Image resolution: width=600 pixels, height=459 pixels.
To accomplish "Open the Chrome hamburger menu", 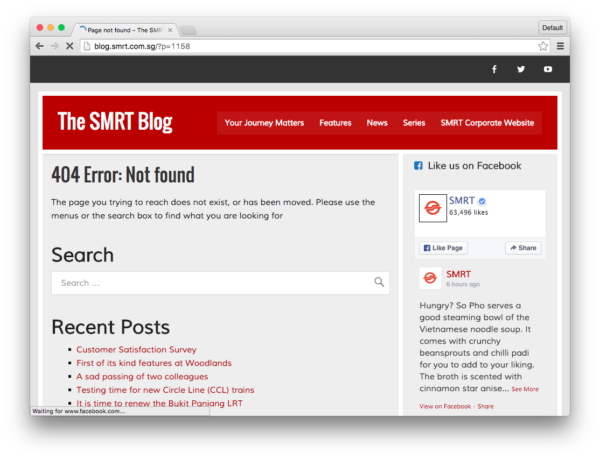I will (x=560, y=46).
